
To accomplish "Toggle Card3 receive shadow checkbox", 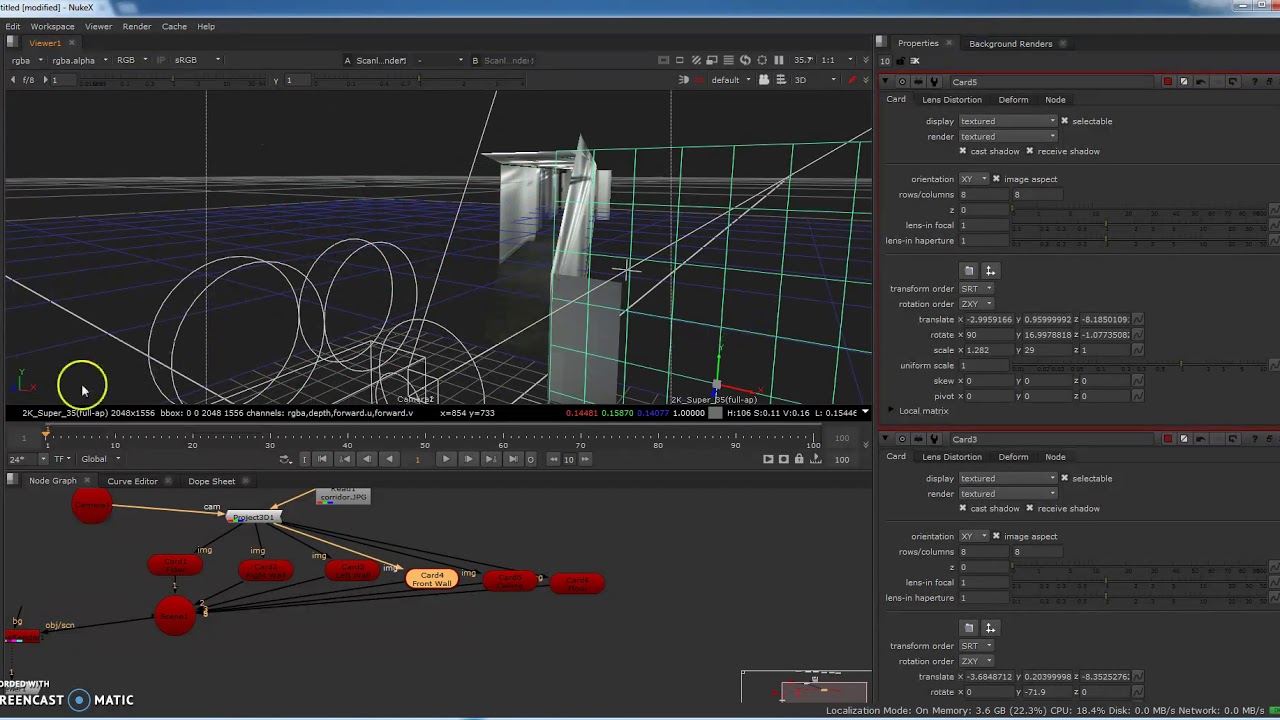I will point(1029,508).
